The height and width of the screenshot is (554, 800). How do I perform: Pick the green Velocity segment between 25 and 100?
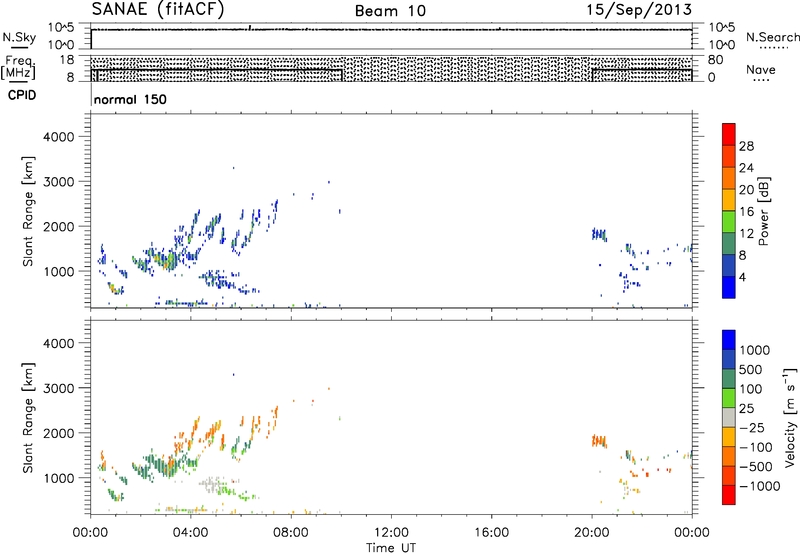(x=729, y=398)
